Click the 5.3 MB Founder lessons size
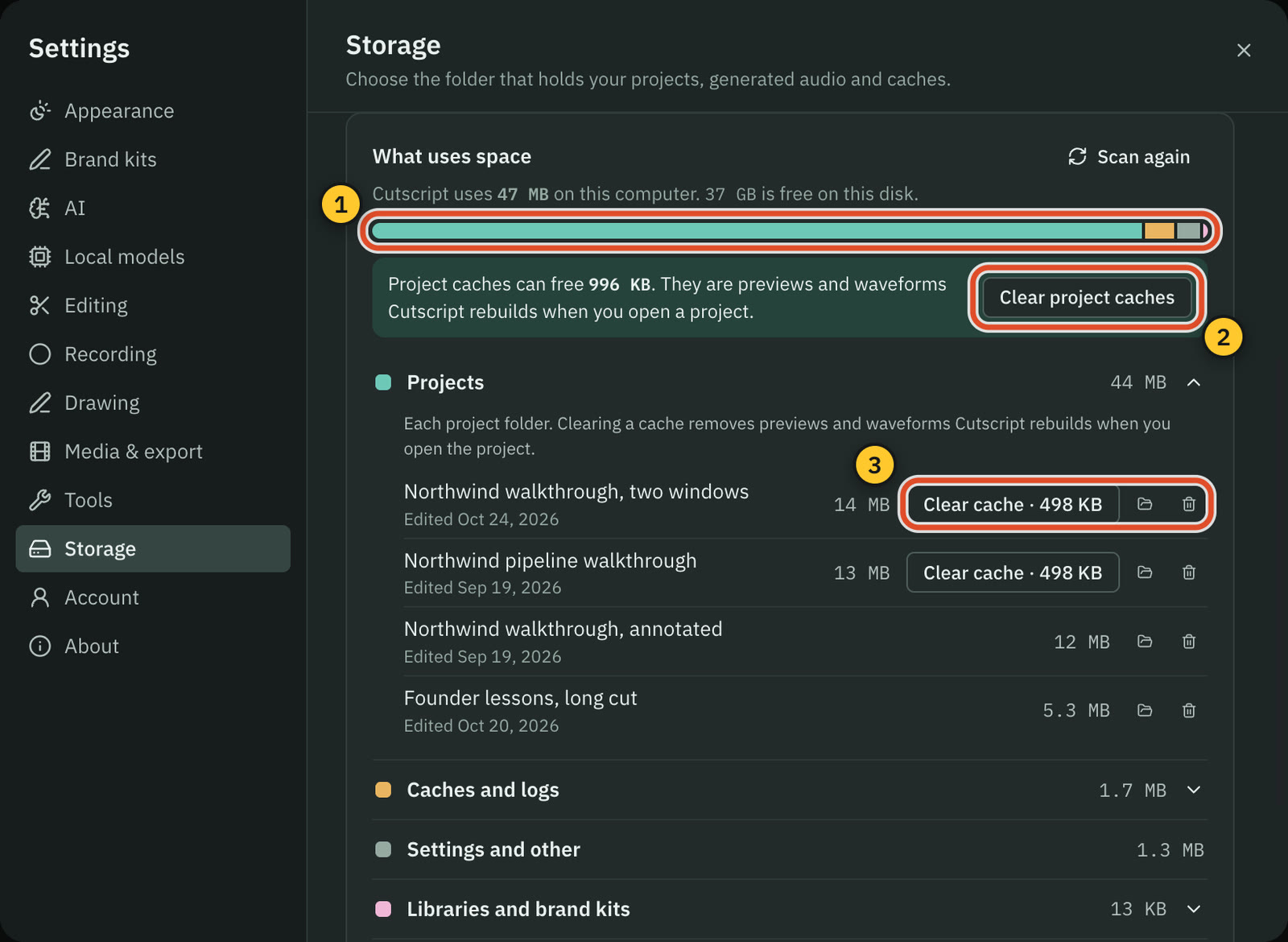This screenshot has width=1288, height=942. 1076,711
